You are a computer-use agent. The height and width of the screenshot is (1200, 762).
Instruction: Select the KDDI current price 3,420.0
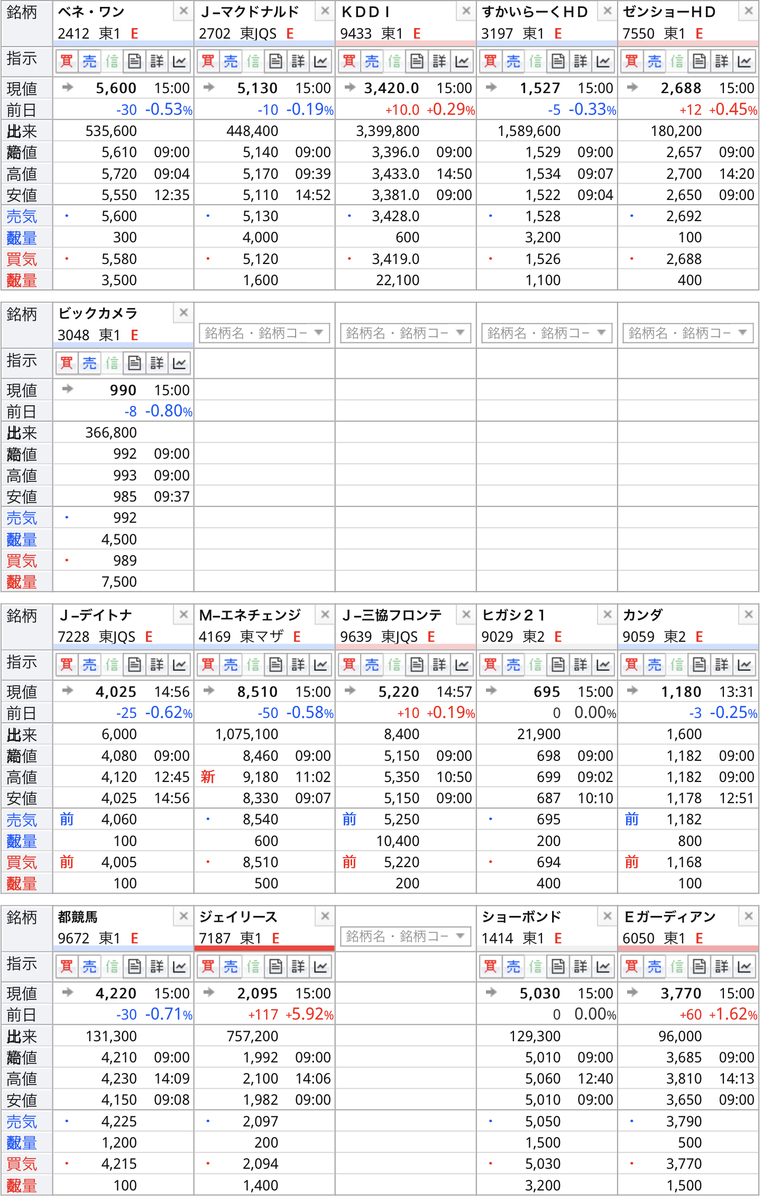[x=391, y=88]
